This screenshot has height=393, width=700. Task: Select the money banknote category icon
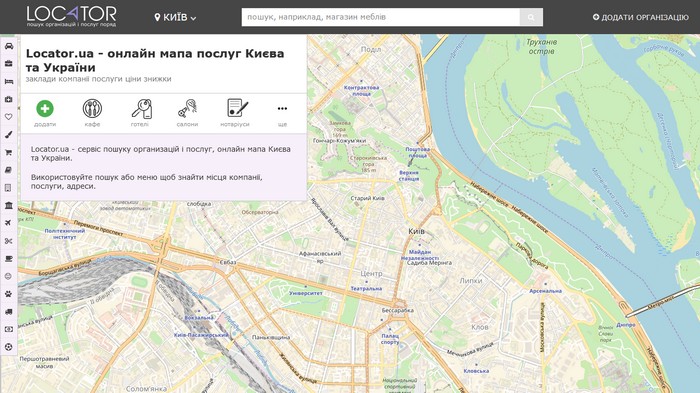click(x=8, y=329)
